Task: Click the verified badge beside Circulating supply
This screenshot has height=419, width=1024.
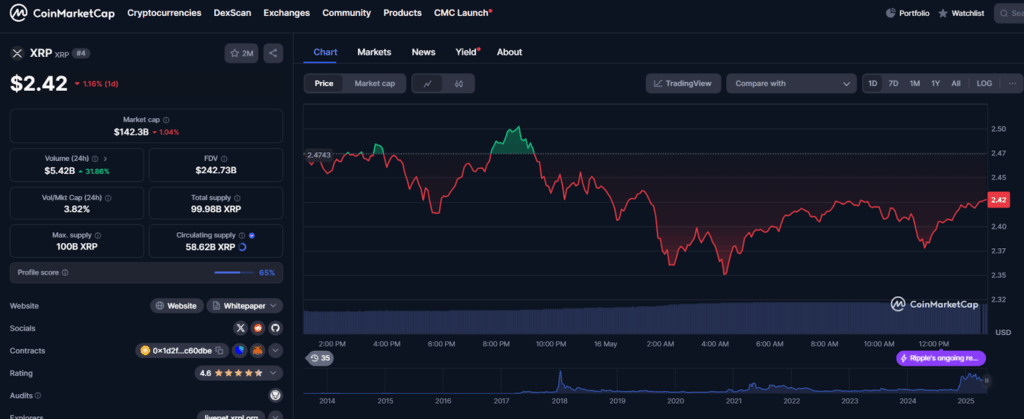Action: point(252,235)
